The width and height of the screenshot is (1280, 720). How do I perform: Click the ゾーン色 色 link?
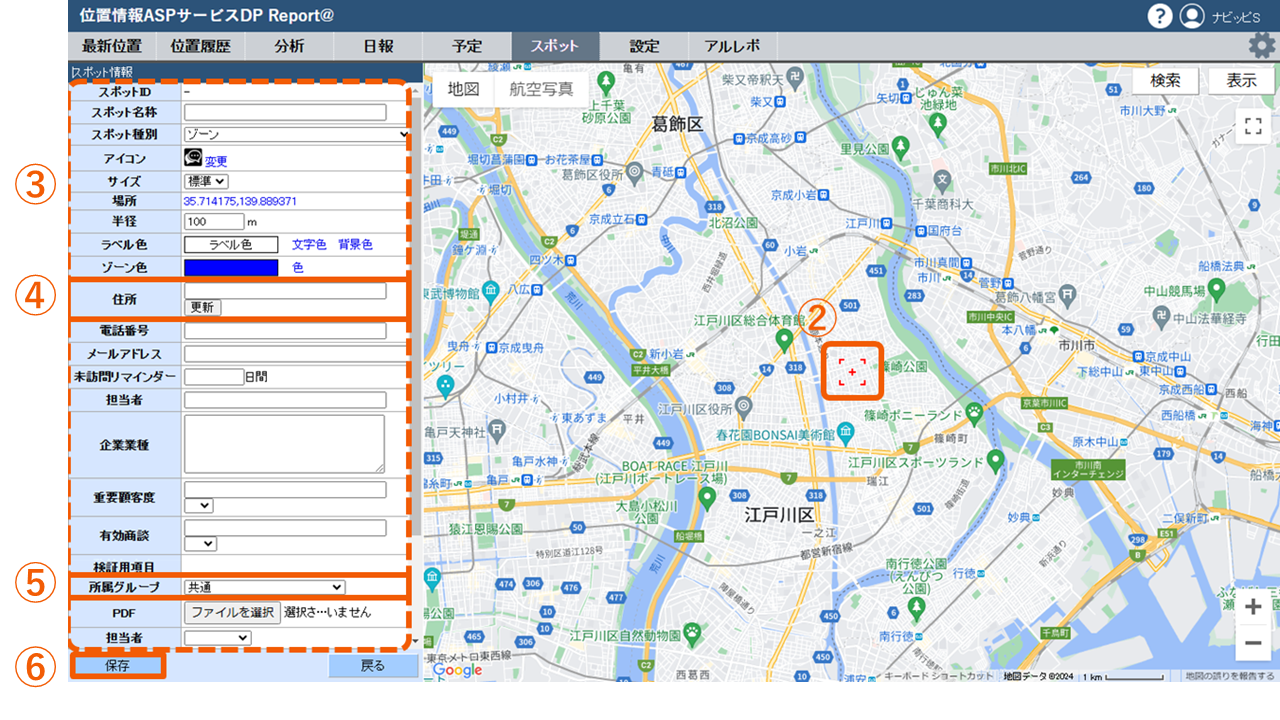(x=298, y=268)
